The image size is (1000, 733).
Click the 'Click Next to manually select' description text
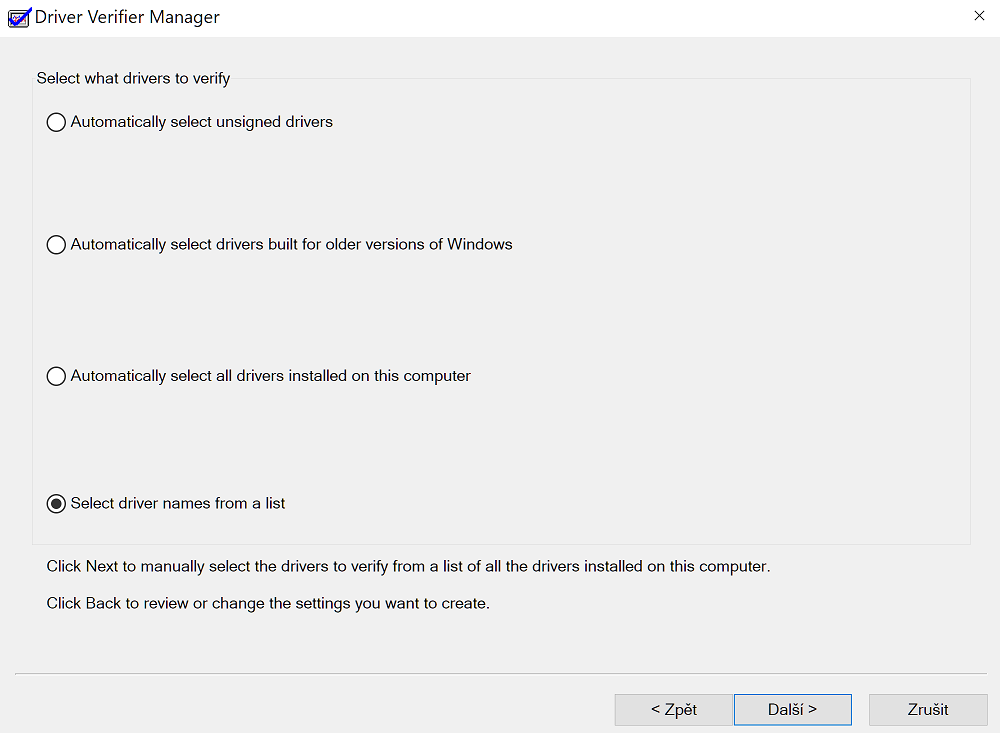click(x=408, y=567)
